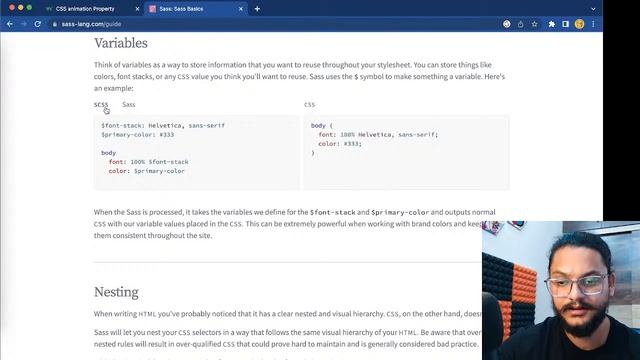640x360 pixels.
Task: Toggle the browser side panel icon
Action: tap(565, 24)
